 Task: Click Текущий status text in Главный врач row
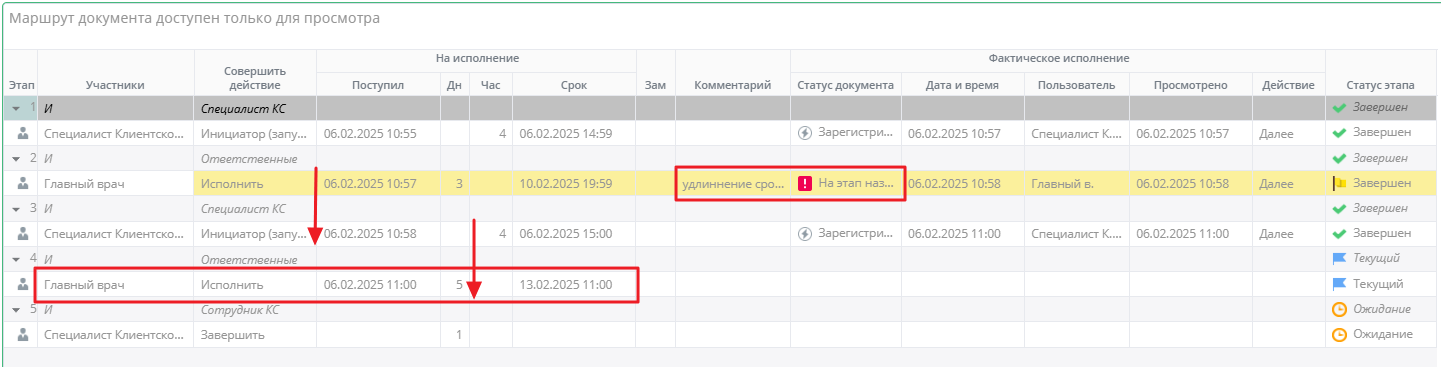point(1378,284)
